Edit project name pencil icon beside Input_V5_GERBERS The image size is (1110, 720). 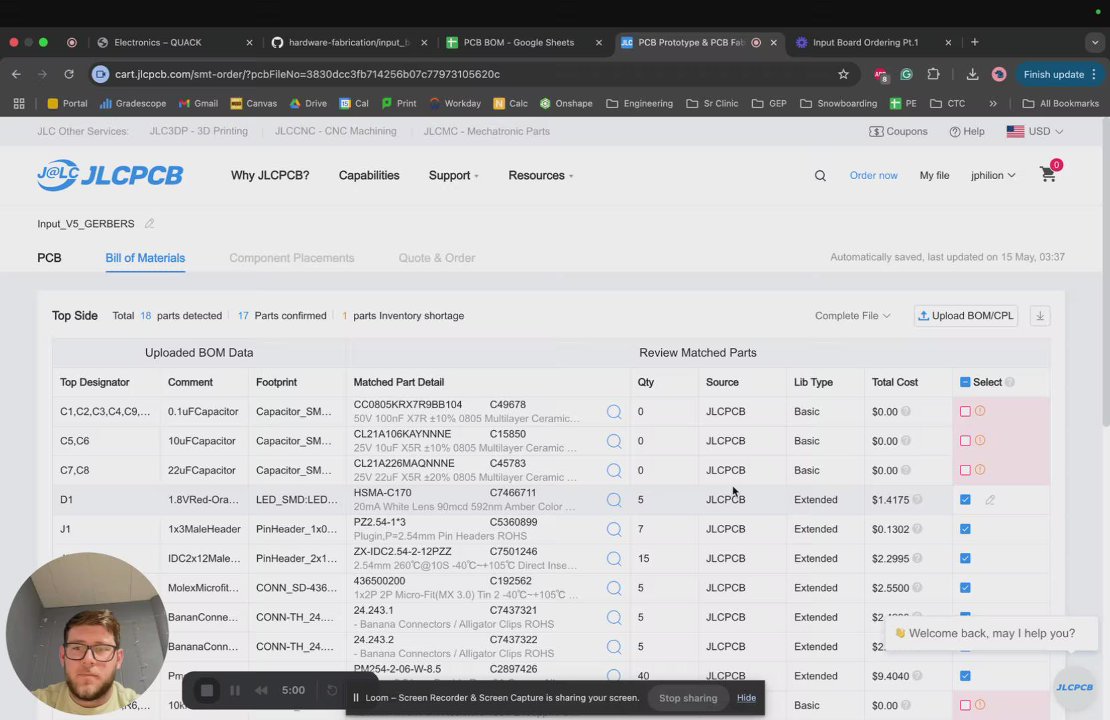pyautogui.click(x=149, y=224)
